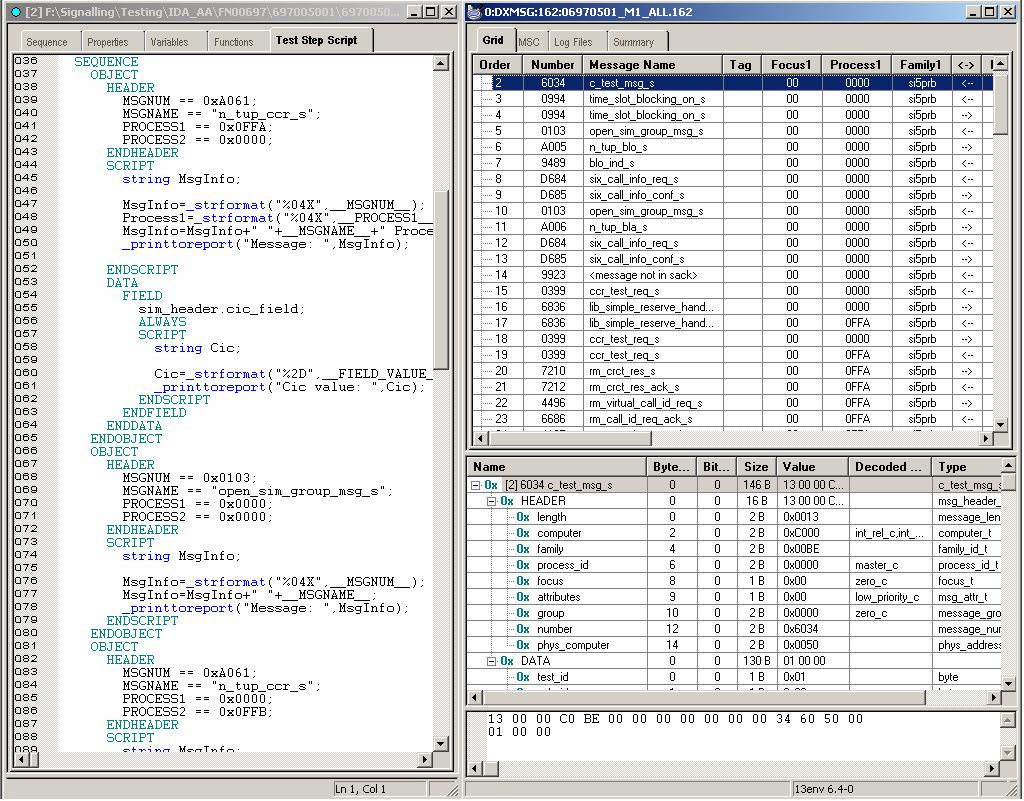This screenshot has height=801, width=1024.
Task: Click the Family1 column header
Action: click(x=921, y=65)
